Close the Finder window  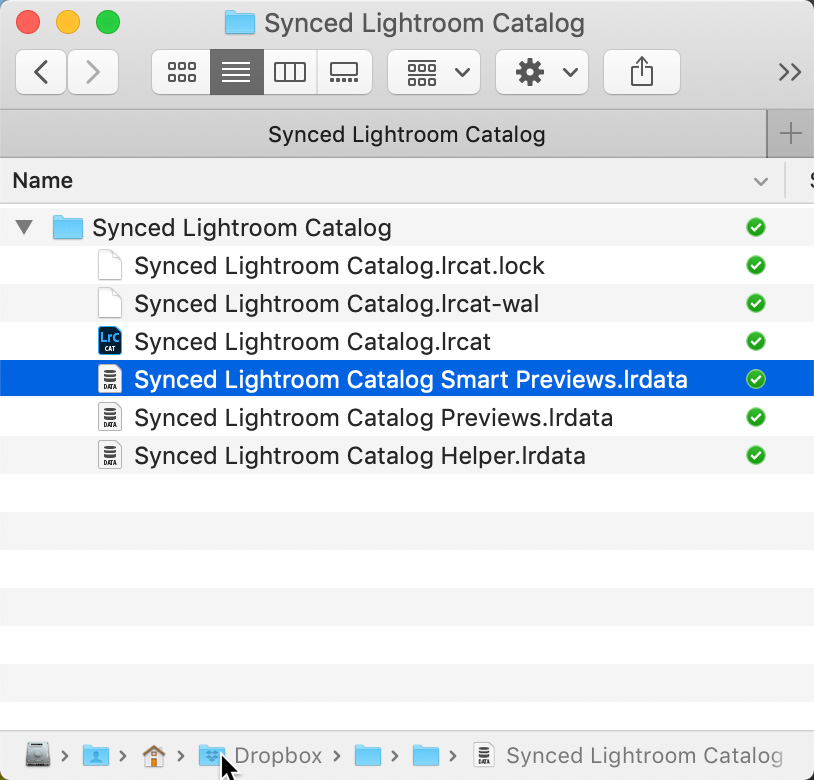tap(28, 22)
